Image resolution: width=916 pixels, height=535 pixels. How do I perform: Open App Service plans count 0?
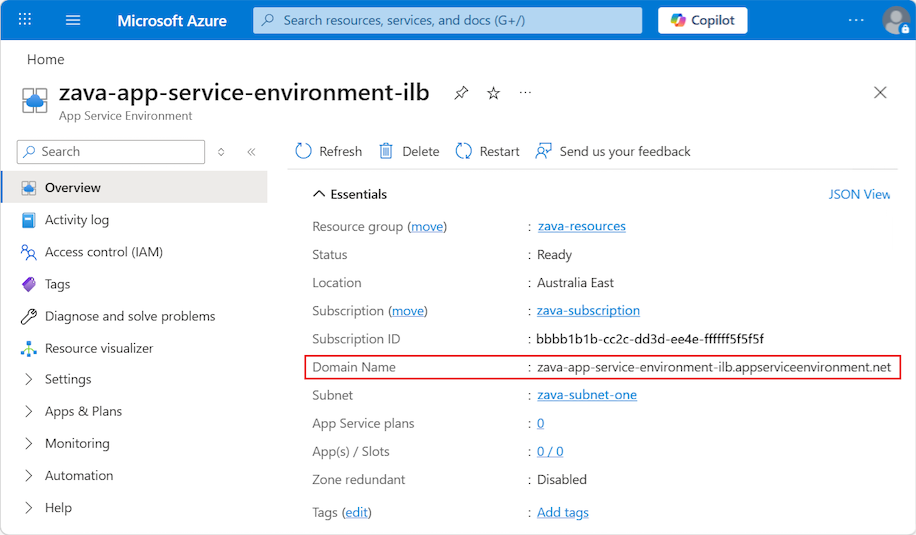coord(540,423)
